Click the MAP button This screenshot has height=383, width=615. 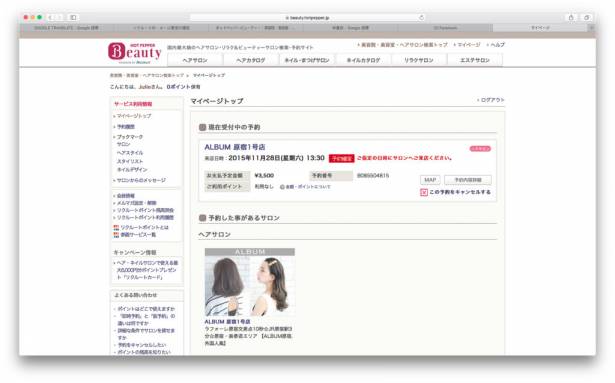[x=430, y=180]
